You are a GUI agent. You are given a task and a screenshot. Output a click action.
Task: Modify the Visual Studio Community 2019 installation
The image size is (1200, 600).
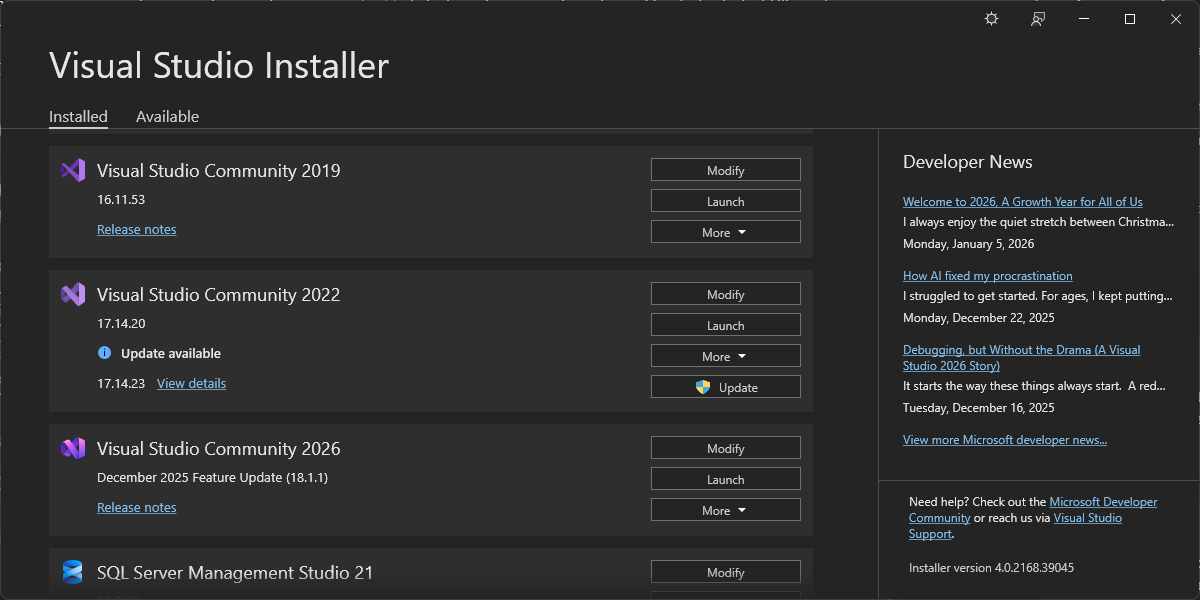tap(725, 170)
